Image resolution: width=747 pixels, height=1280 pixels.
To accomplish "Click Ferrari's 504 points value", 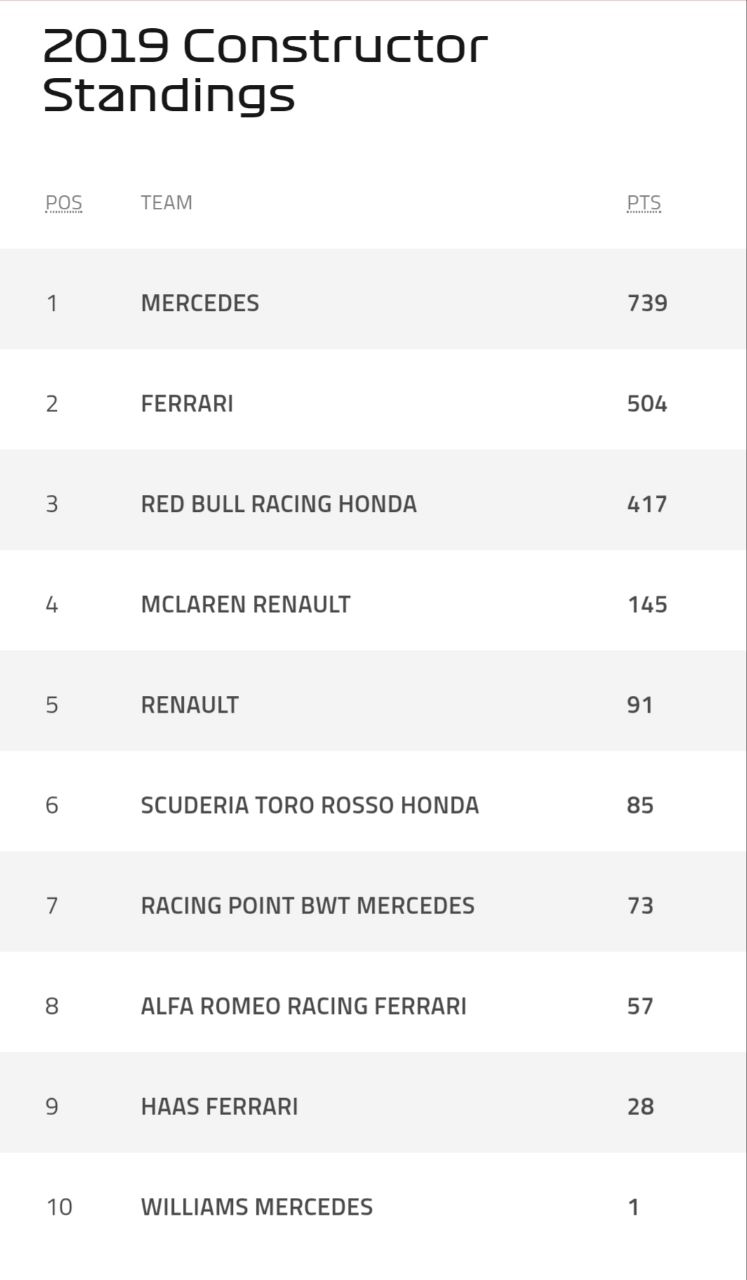I will pos(647,404).
